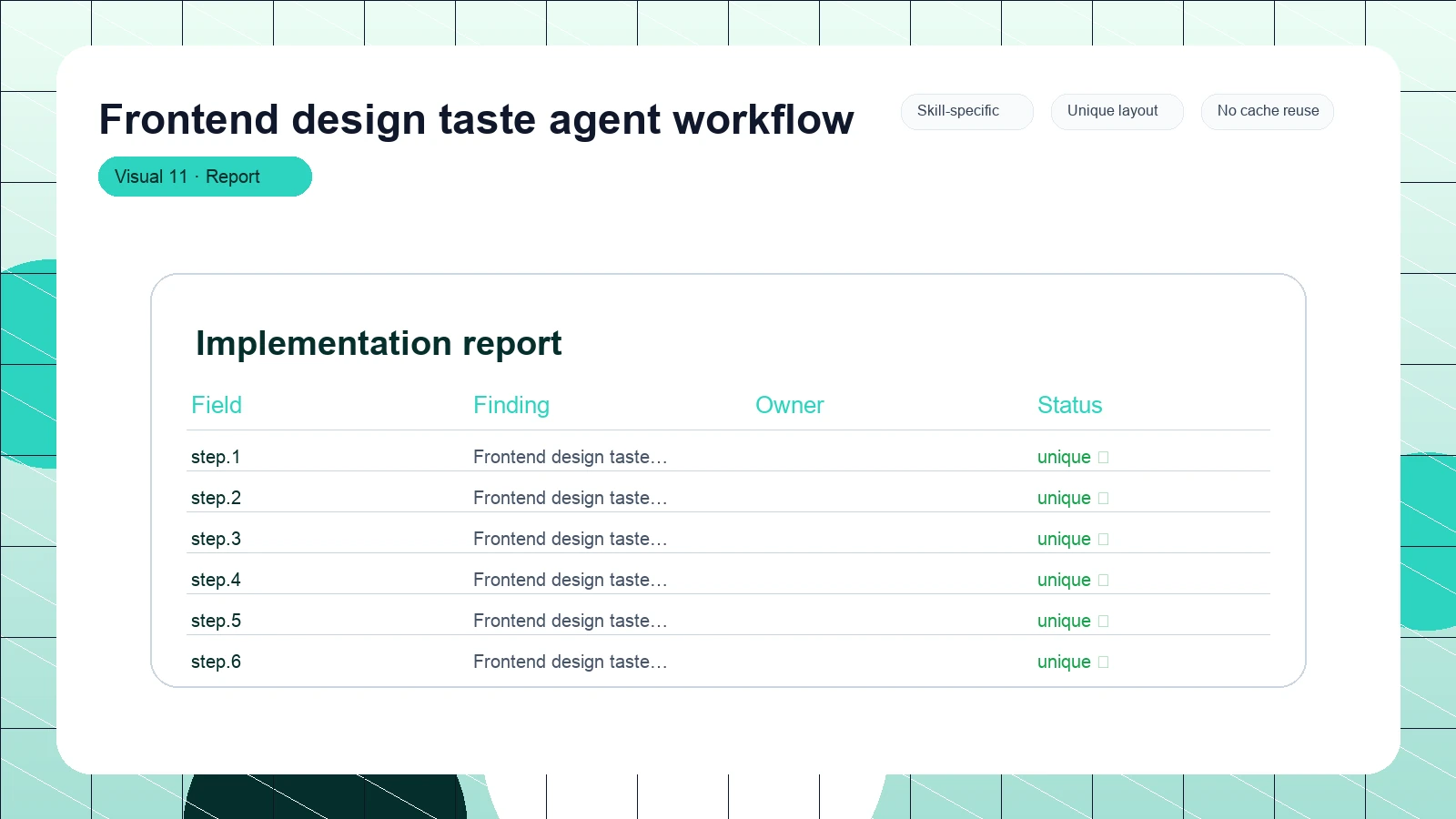This screenshot has height=819, width=1456.
Task: Click the unique status in step.4 row
Action: click(1064, 580)
